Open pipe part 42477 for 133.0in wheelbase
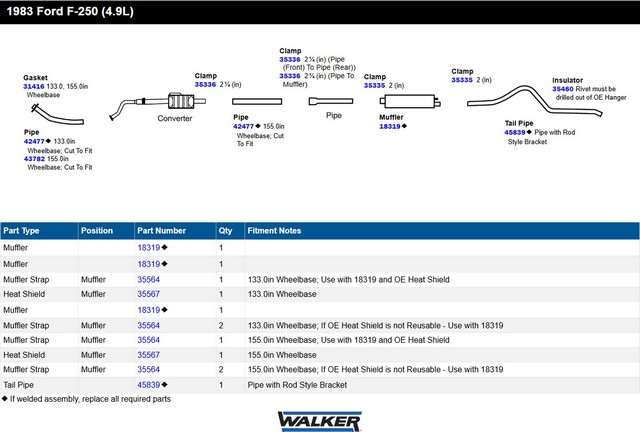This screenshot has width=640, height=432. [34, 141]
